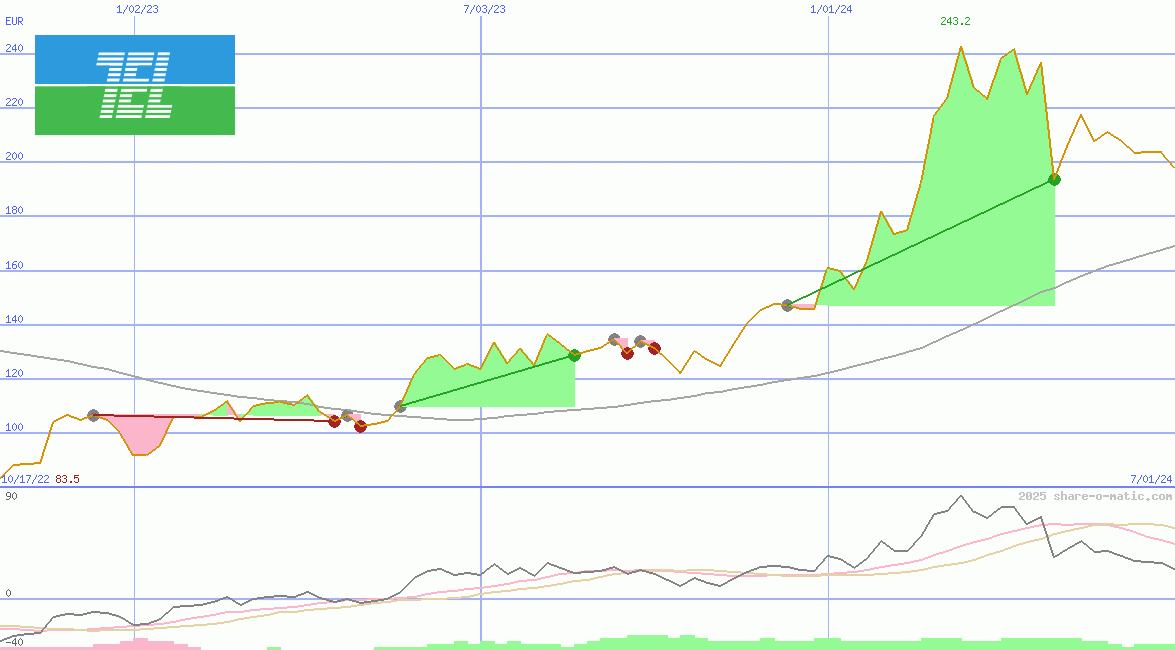This screenshot has height=650, width=1175.
Task: Click the gray dot starting the red trend line
Action: 93,415
